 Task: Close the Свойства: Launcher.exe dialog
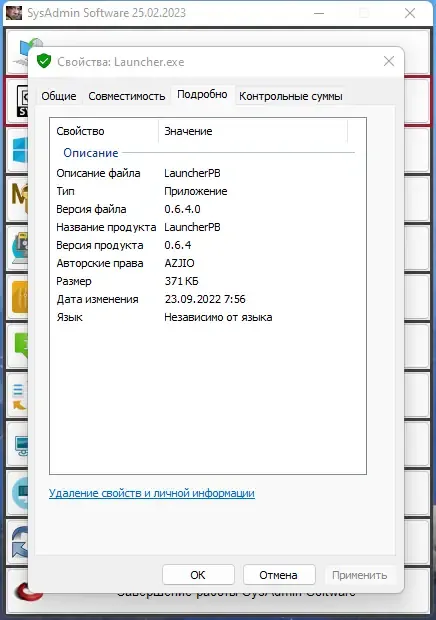pyautogui.click(x=389, y=61)
